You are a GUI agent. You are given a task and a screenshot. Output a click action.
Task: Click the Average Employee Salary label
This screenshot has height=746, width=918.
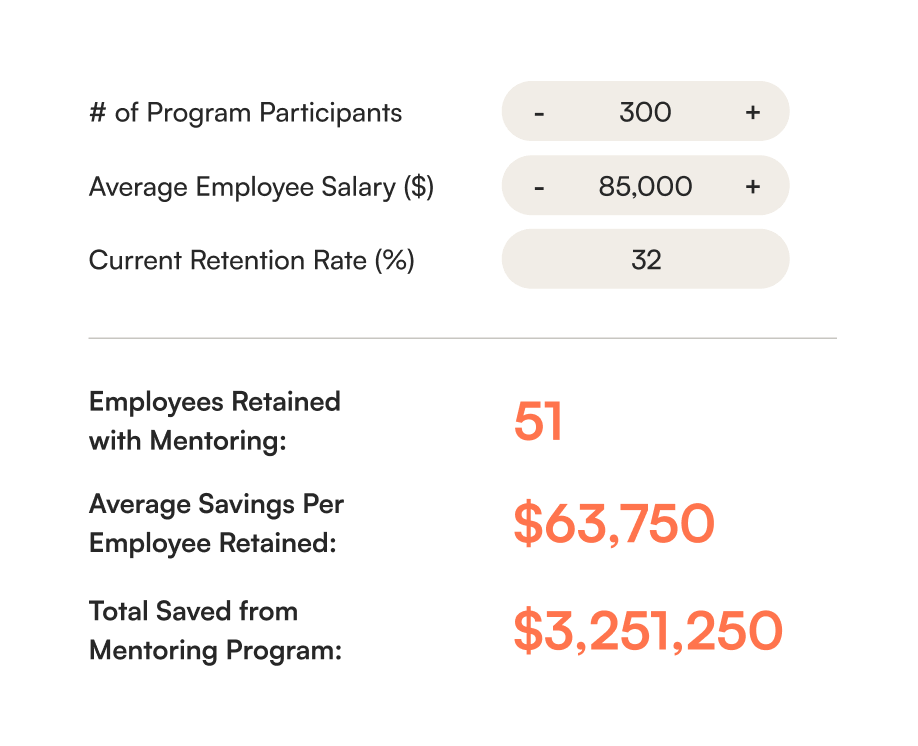pyautogui.click(x=261, y=187)
